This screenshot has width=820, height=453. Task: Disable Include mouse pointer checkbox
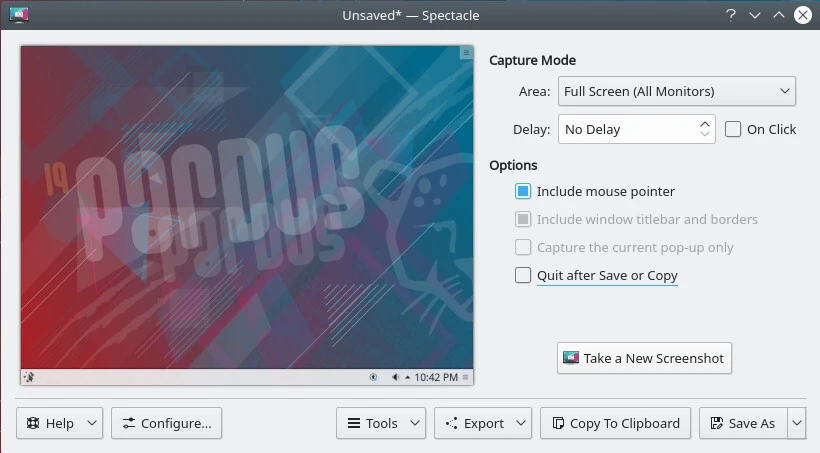(523, 191)
